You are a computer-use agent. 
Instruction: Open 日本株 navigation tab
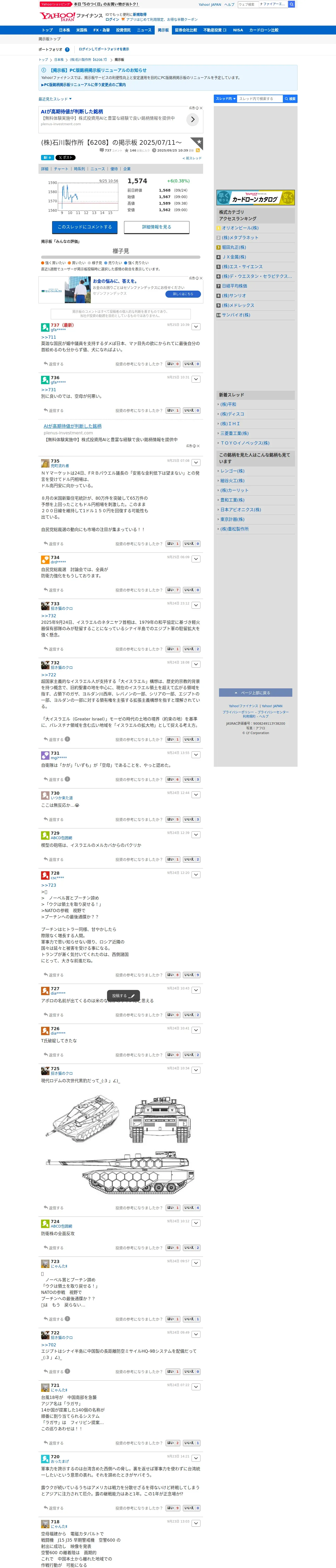[x=64, y=30]
